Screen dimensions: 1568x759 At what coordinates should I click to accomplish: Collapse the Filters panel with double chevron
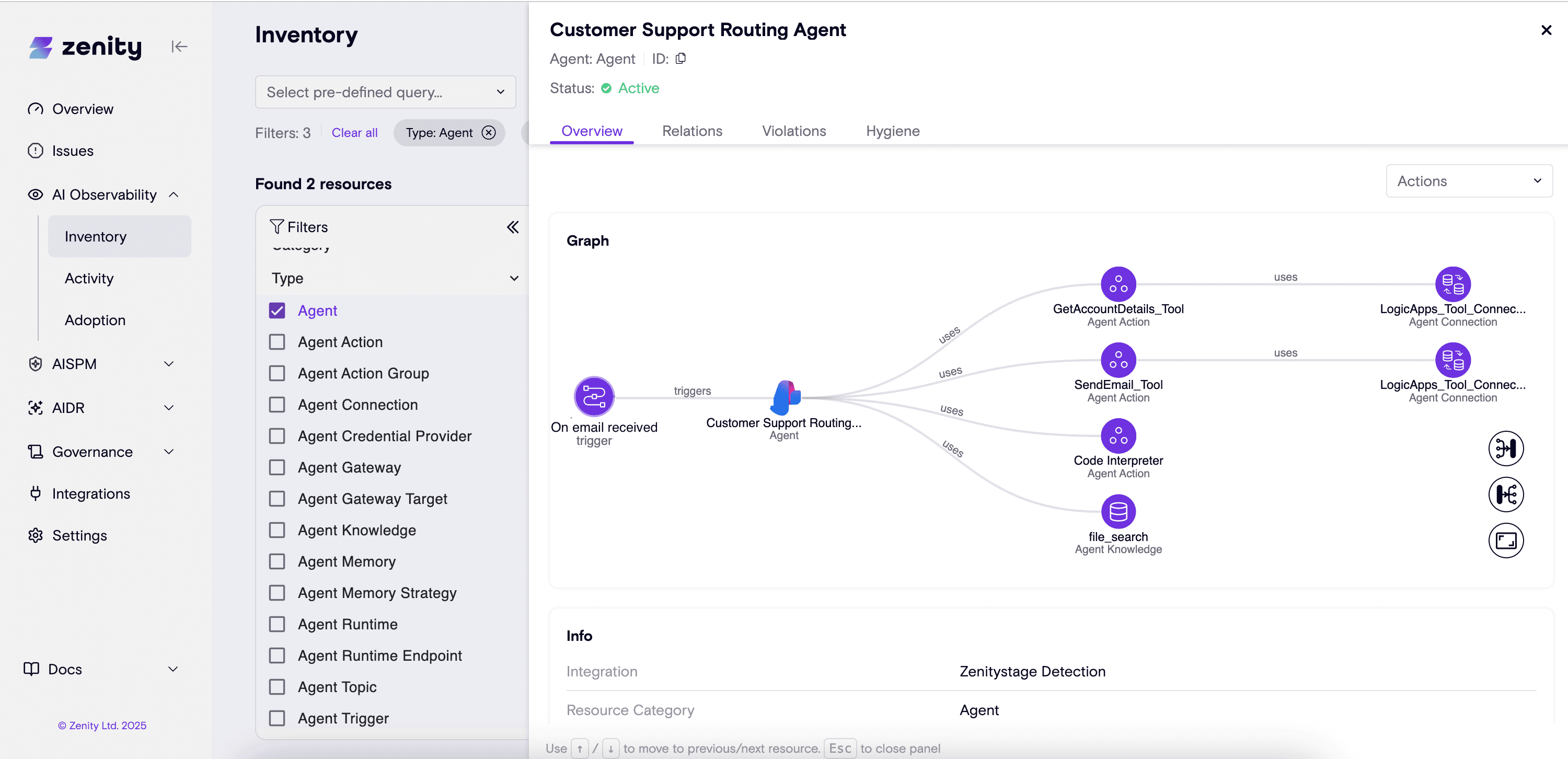pyautogui.click(x=513, y=227)
